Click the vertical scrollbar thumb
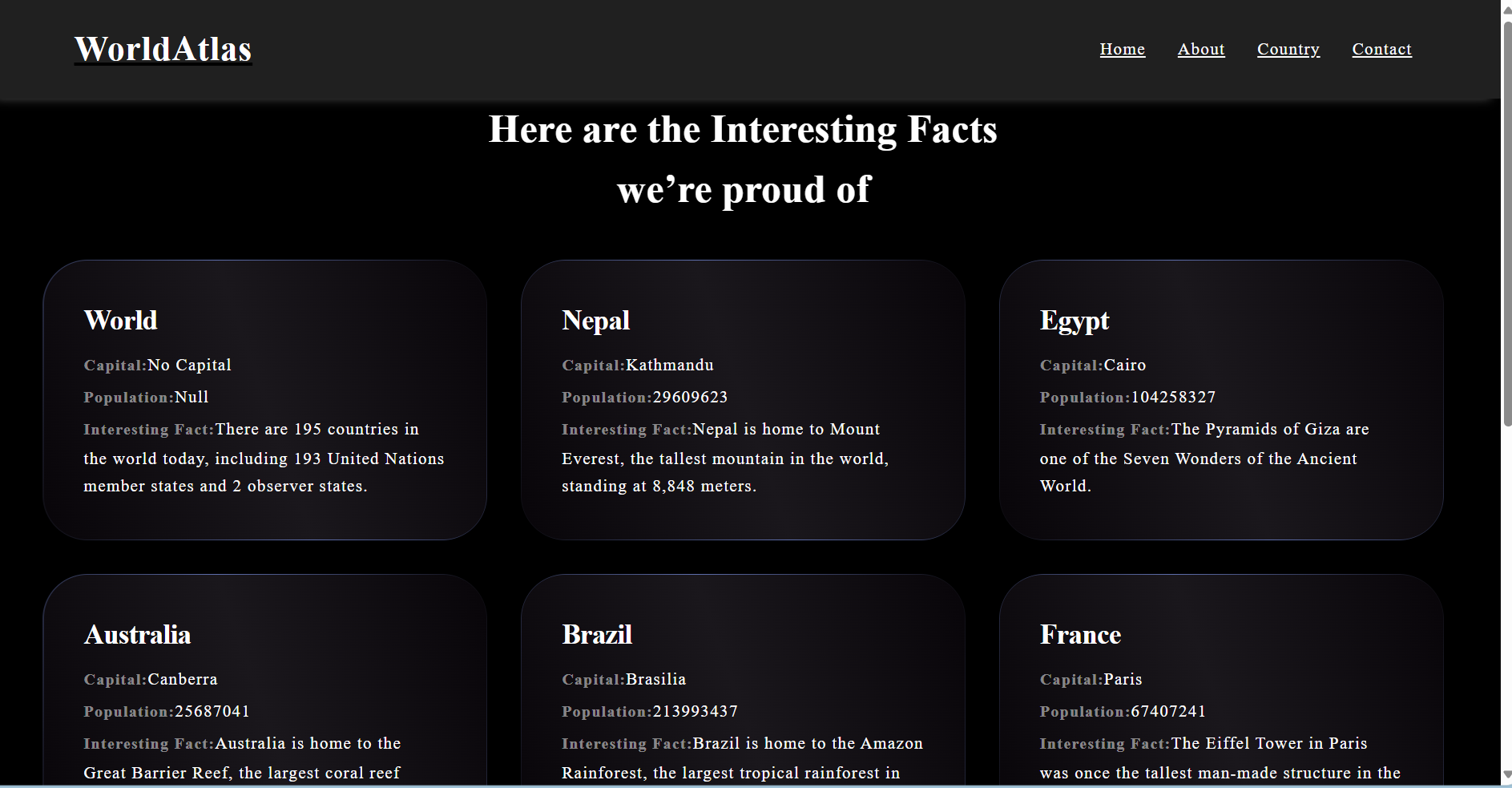The width and height of the screenshot is (1512, 788). 1506,224
